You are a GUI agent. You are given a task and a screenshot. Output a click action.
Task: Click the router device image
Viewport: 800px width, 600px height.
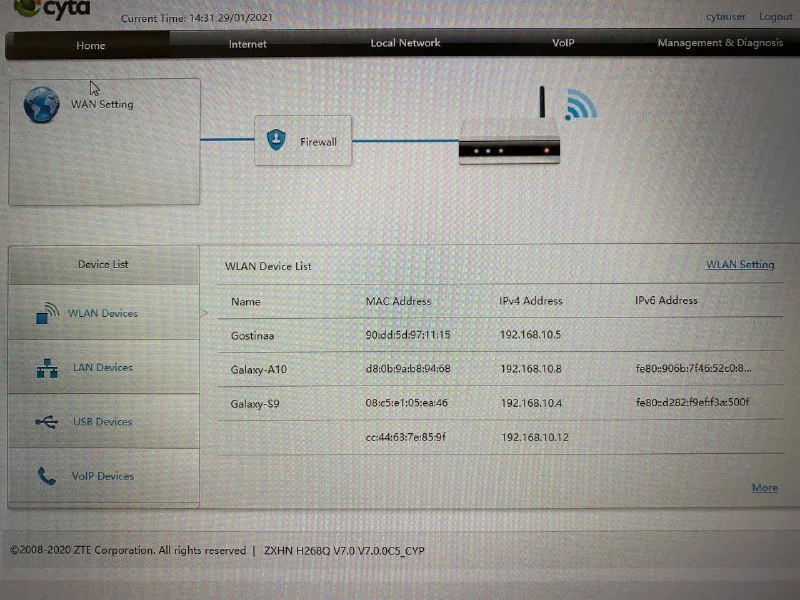tap(509, 148)
